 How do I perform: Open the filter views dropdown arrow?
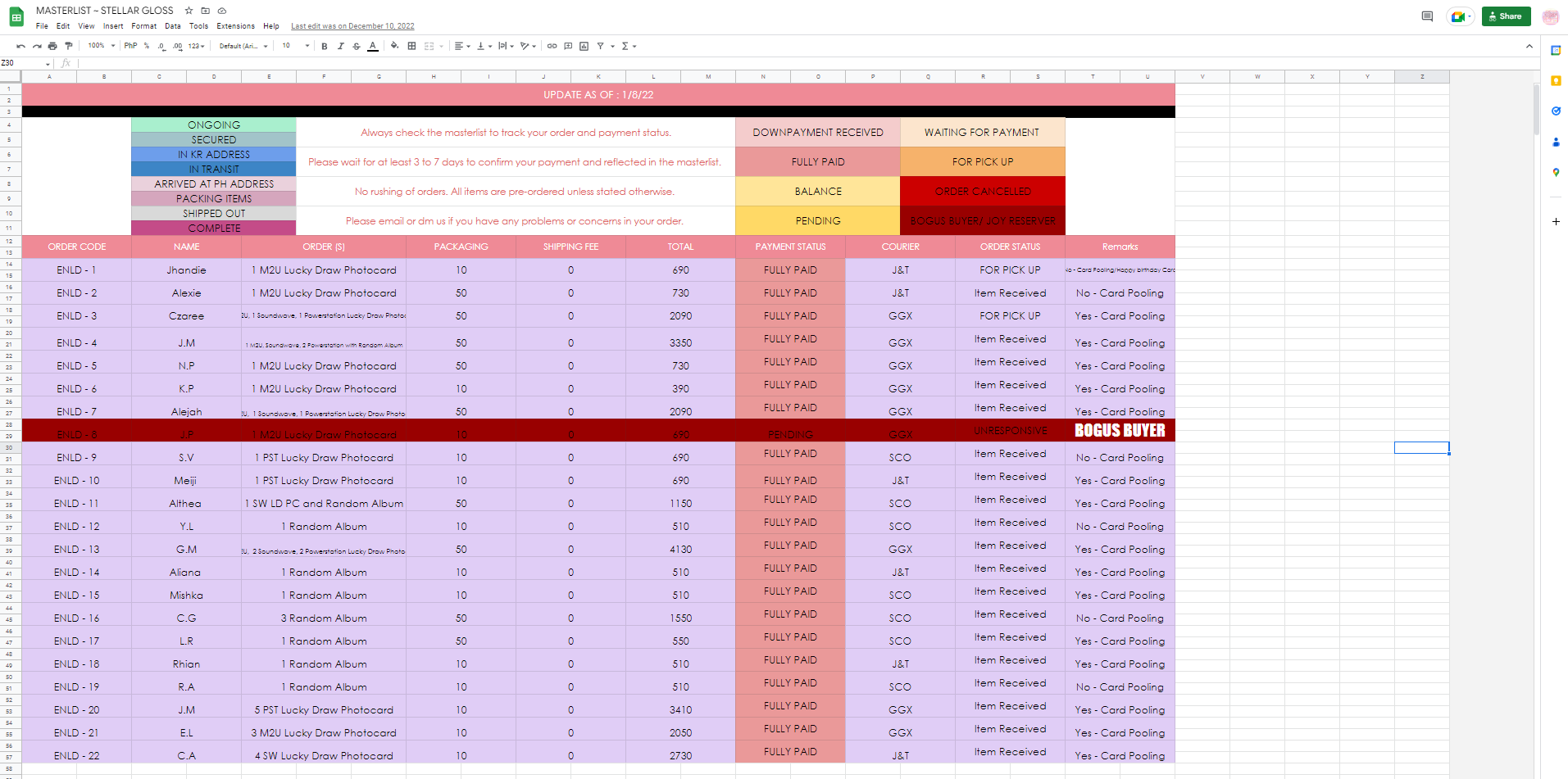(612, 46)
